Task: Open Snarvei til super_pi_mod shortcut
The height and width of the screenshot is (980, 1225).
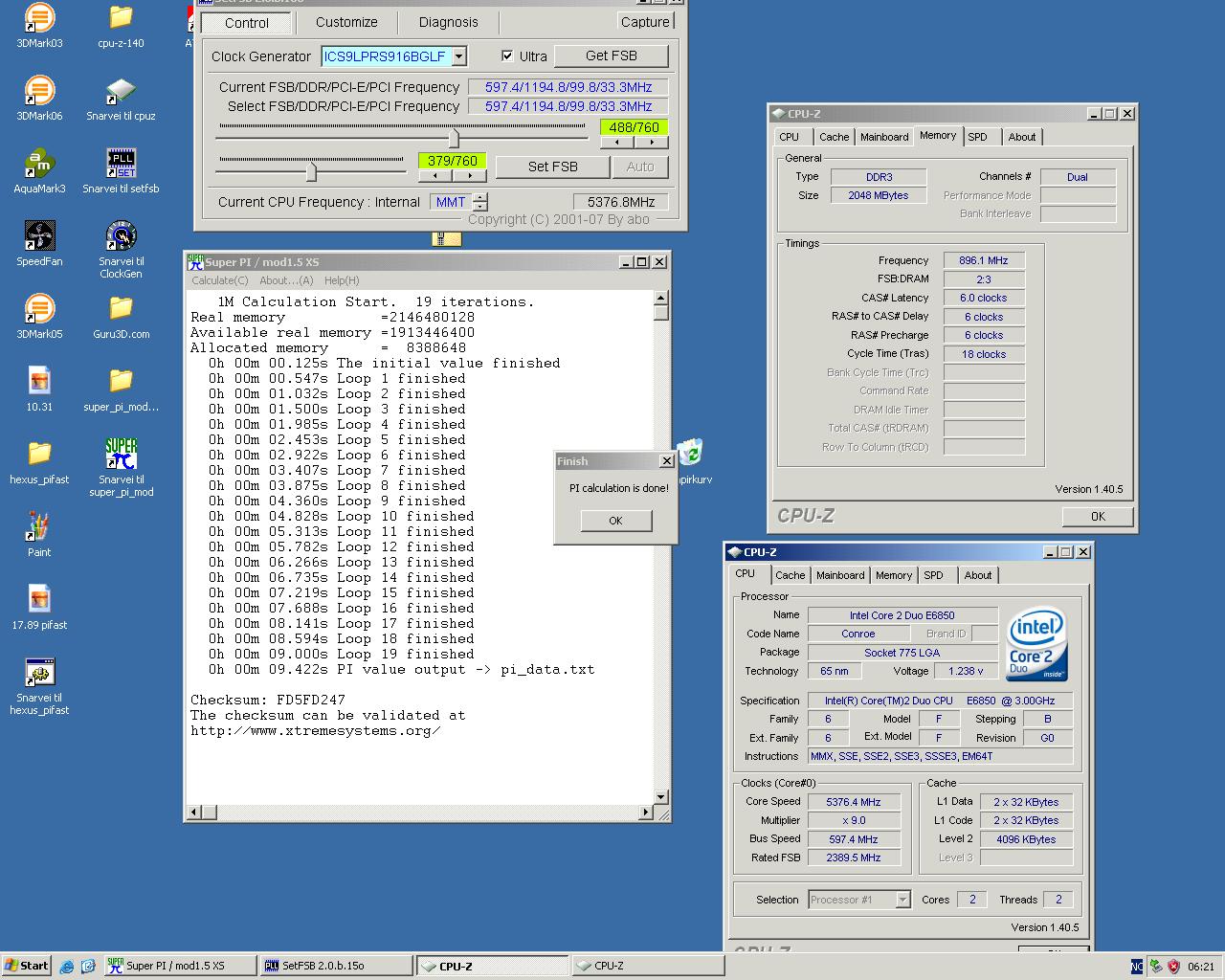Action: [x=121, y=468]
